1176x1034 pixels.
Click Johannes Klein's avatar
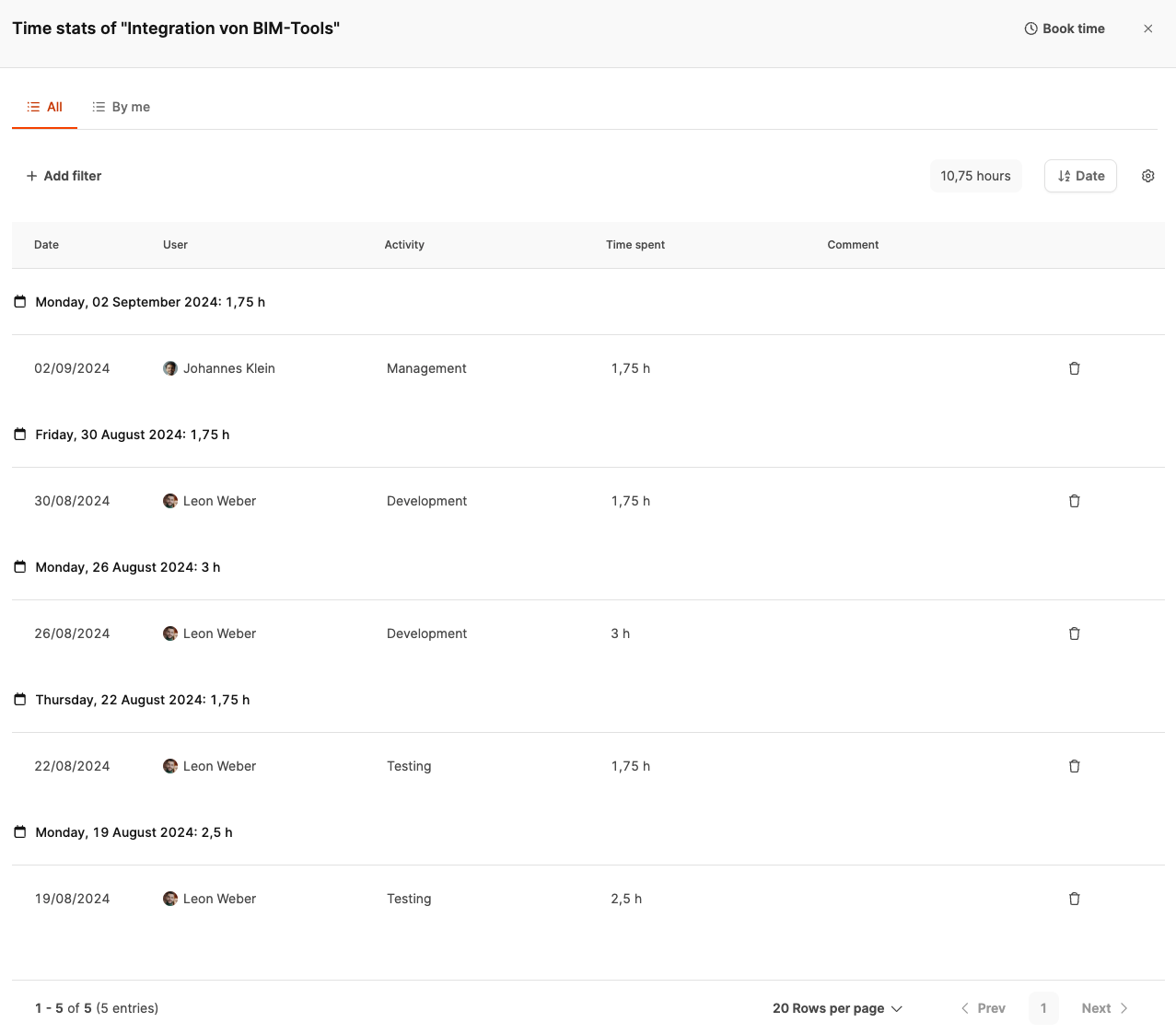tap(170, 368)
